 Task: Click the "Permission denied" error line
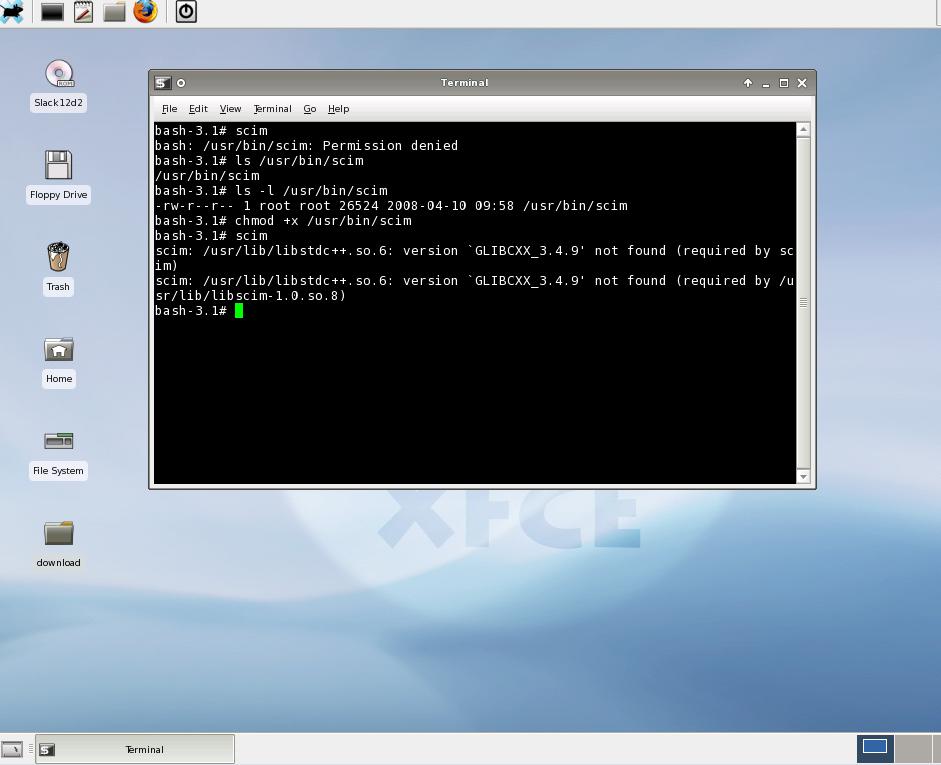(306, 146)
